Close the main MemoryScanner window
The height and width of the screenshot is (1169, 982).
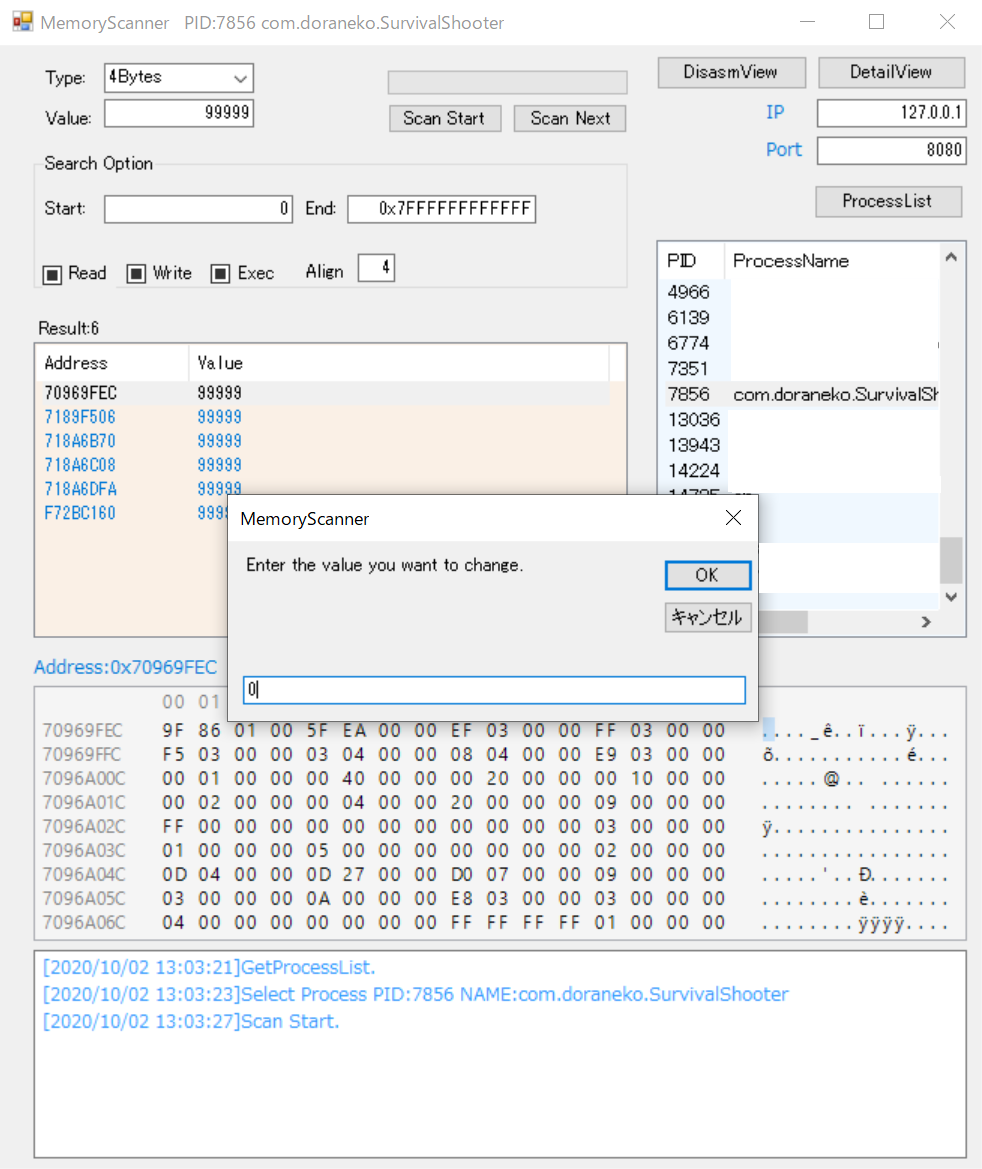tap(947, 22)
